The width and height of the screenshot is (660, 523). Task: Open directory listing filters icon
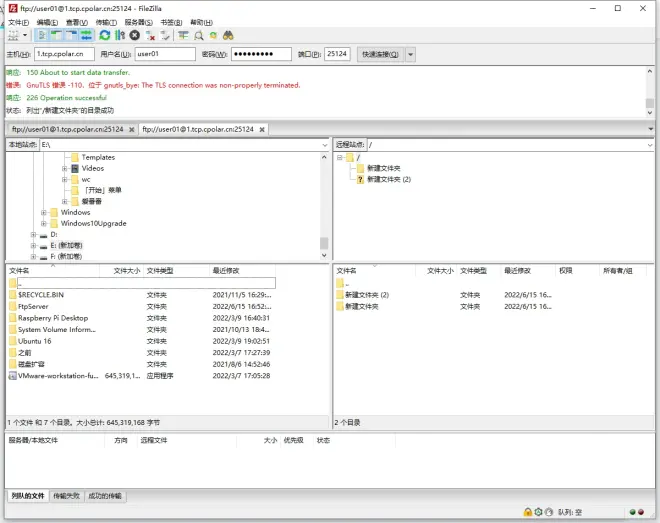pos(183,35)
